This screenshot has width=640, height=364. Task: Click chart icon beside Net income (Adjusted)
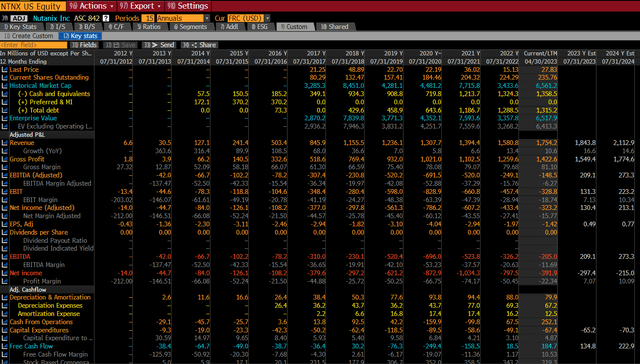[4, 208]
